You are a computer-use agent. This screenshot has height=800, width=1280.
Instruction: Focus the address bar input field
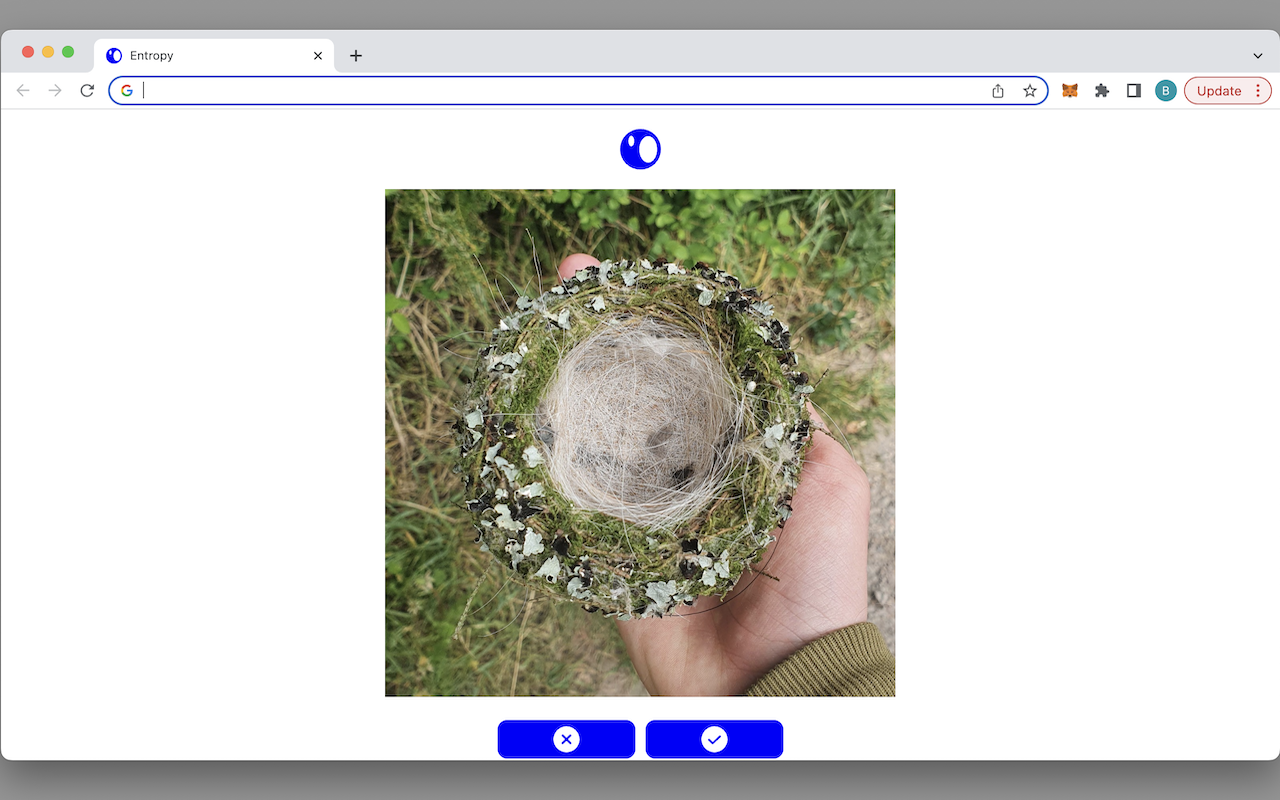pyautogui.click(x=560, y=91)
